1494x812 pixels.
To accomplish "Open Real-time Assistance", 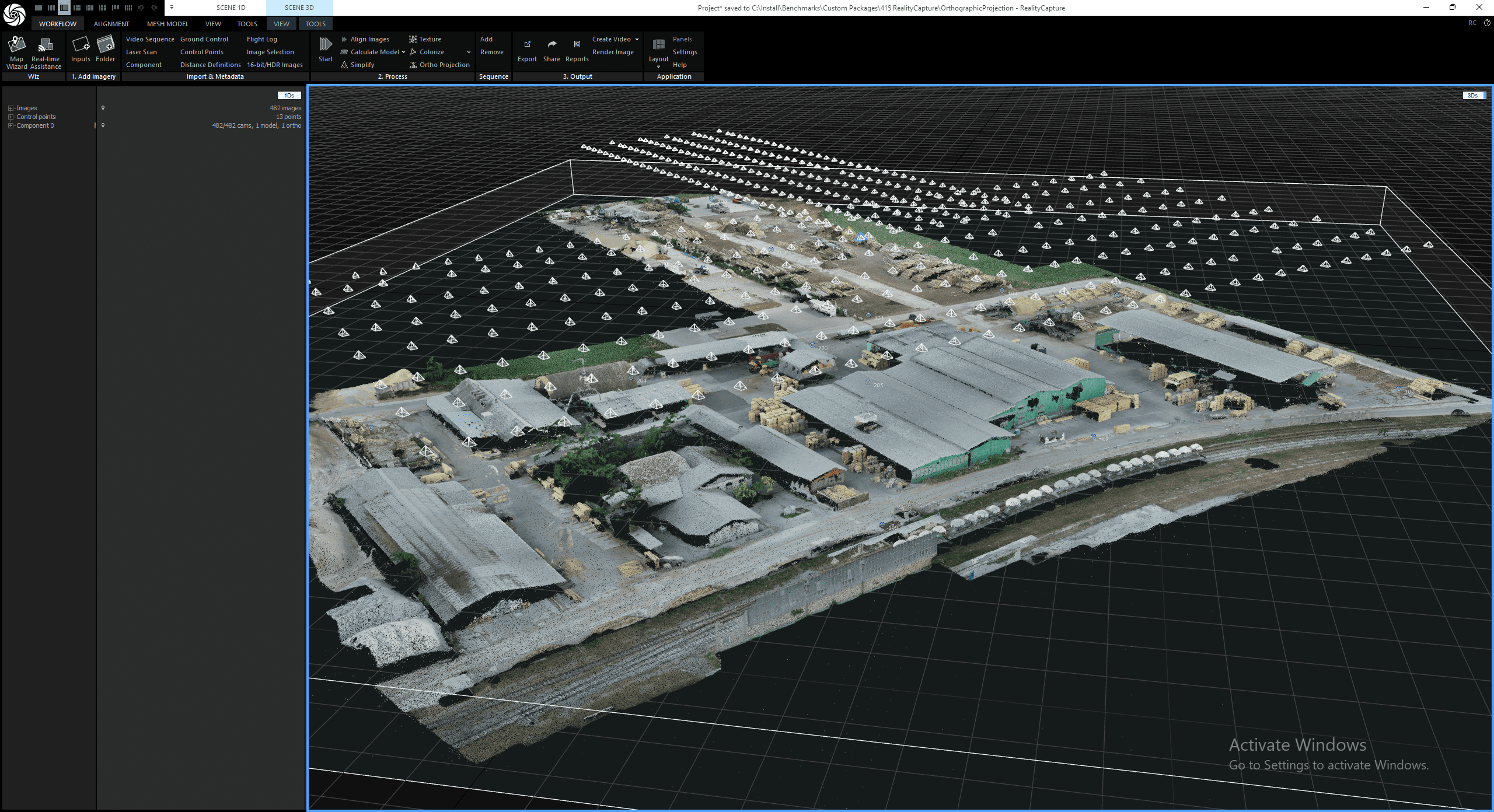I will [46, 51].
